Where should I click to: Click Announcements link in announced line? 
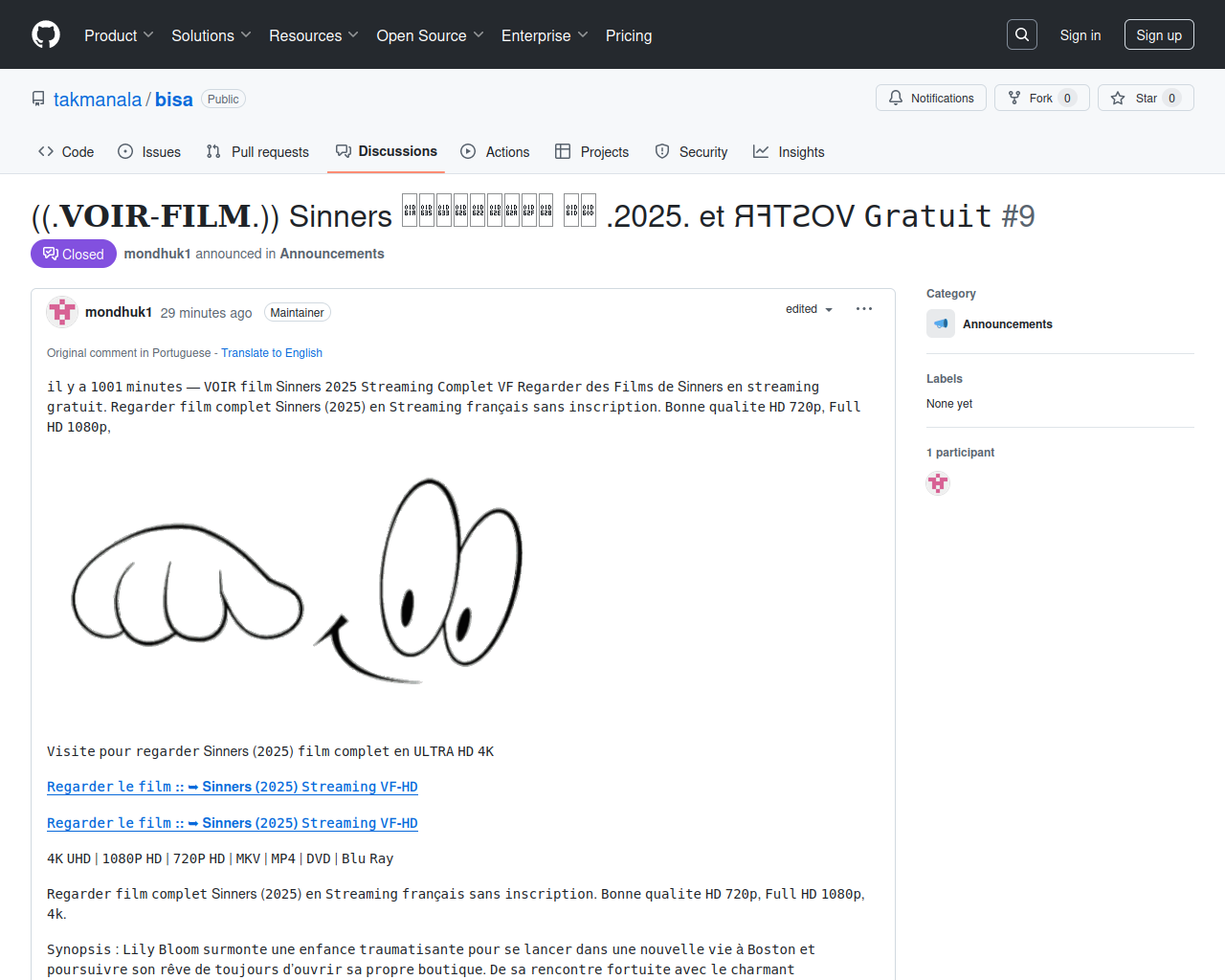pyautogui.click(x=332, y=254)
